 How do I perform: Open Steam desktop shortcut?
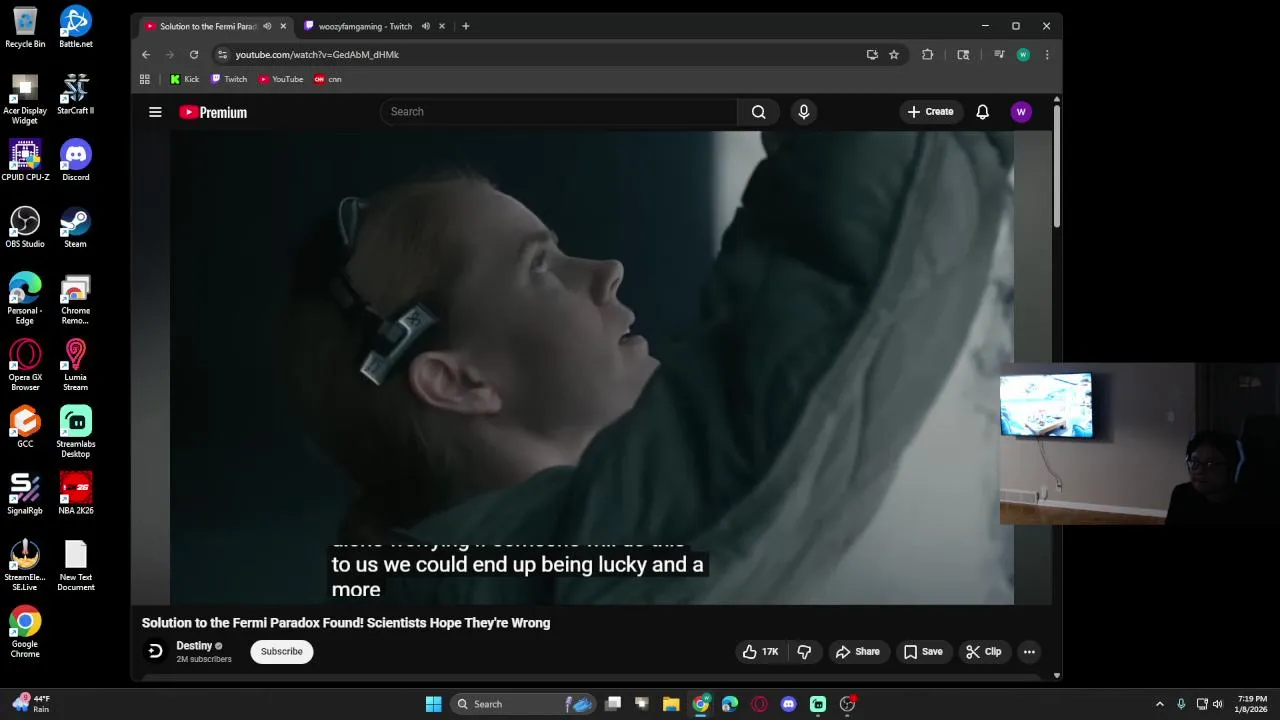coord(75,227)
